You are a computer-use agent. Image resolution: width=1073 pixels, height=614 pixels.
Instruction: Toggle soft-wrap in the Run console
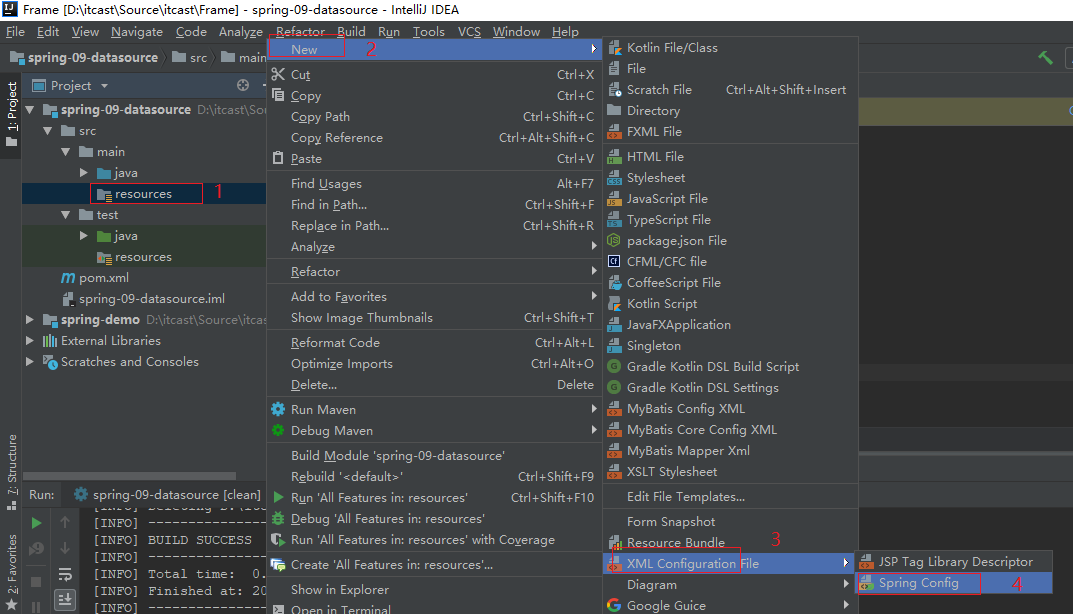65,575
